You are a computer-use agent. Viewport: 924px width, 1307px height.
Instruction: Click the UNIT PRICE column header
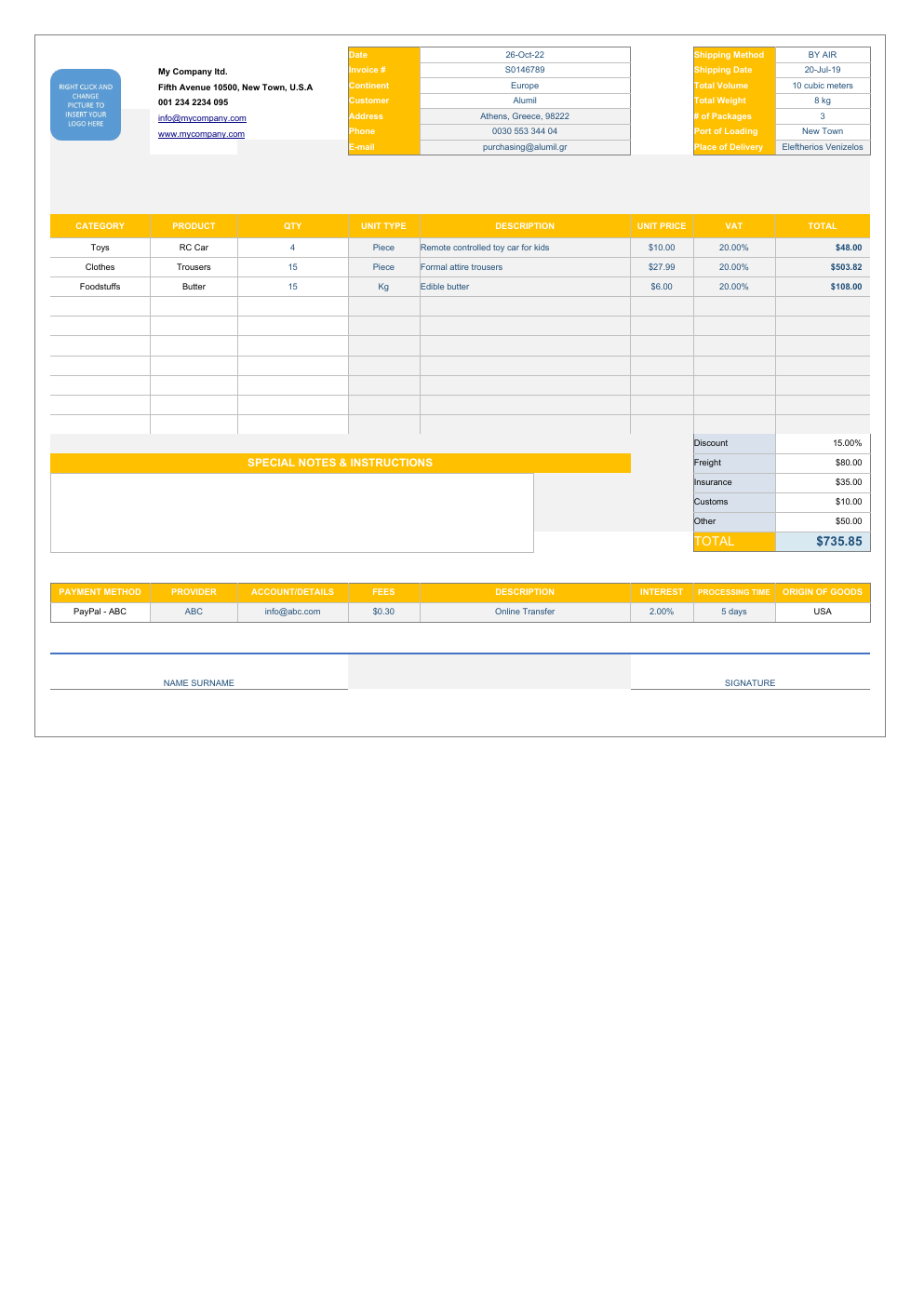(x=662, y=226)
